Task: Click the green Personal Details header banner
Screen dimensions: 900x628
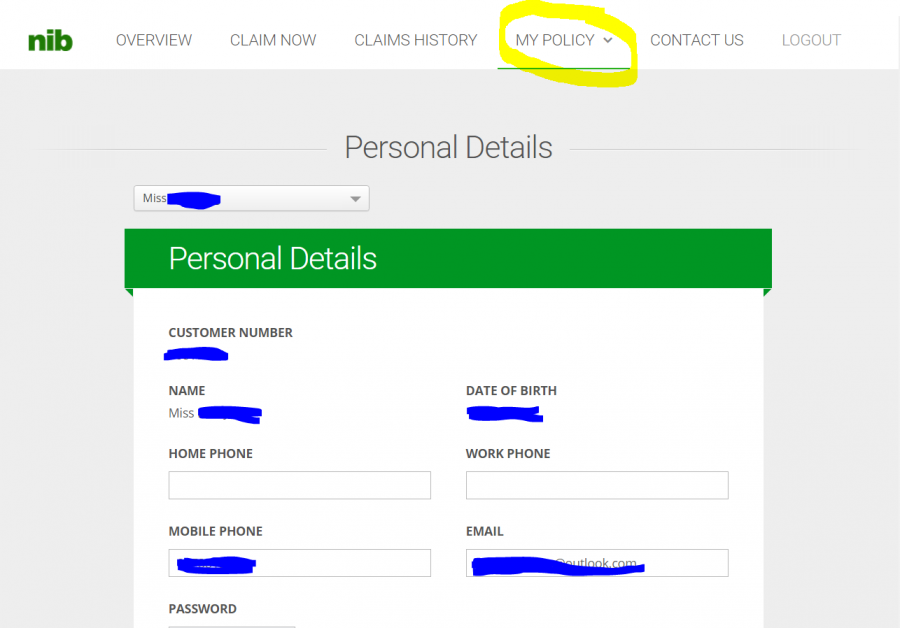Action: pos(448,258)
